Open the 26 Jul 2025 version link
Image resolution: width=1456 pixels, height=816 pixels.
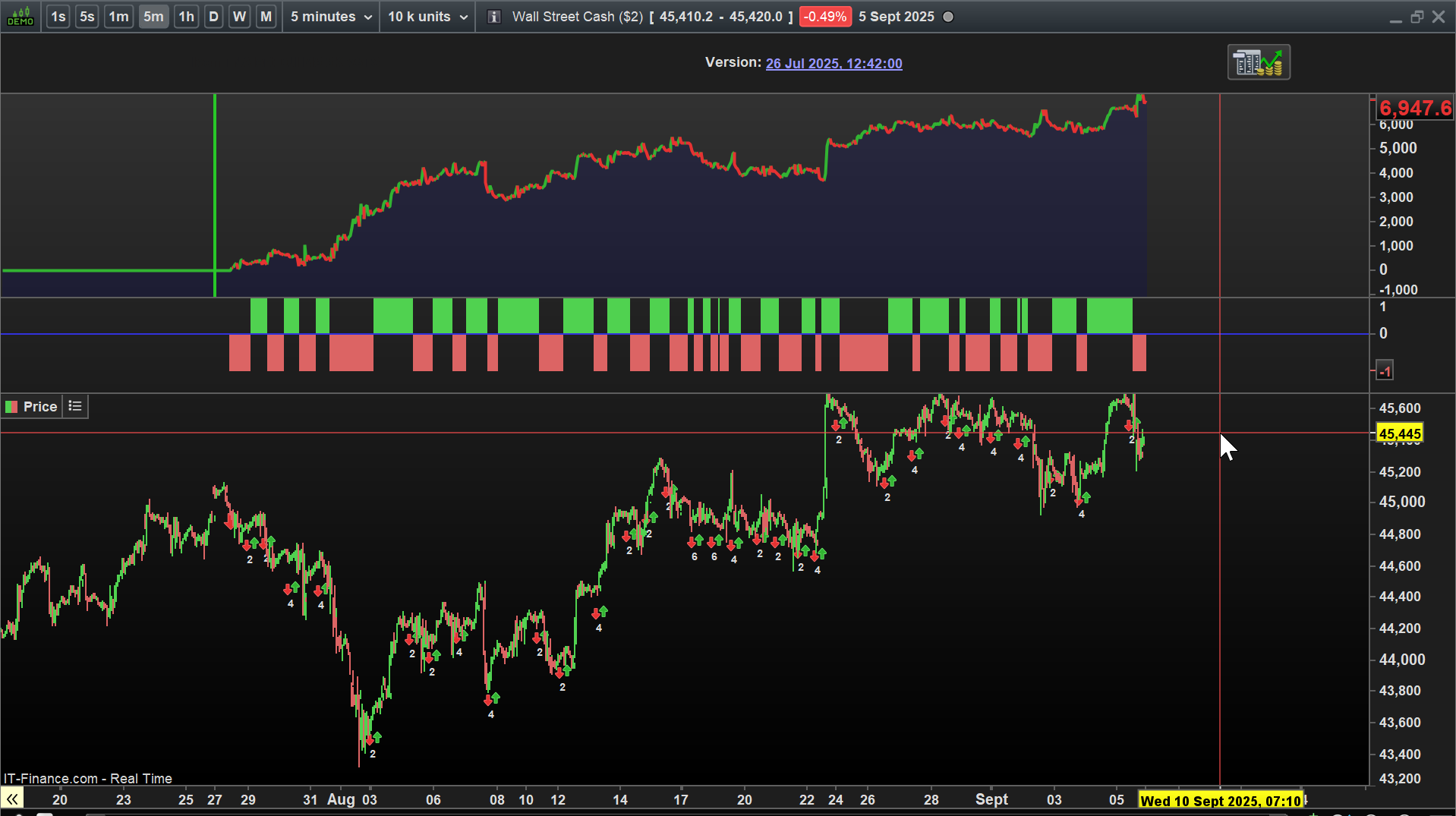834,64
